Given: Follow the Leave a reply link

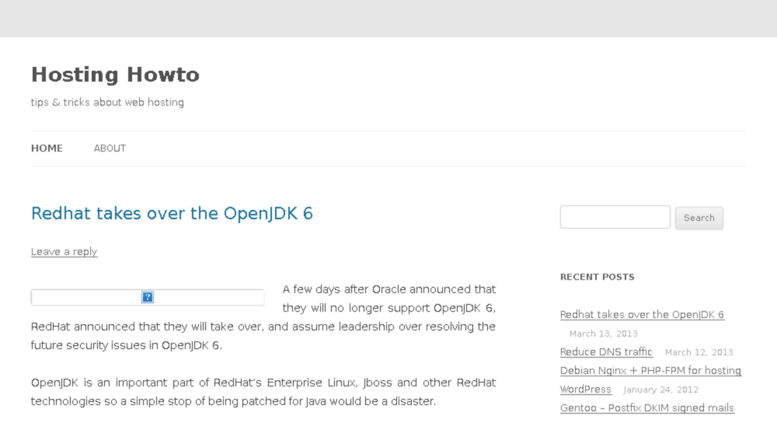Looking at the screenshot, I should pyautogui.click(x=64, y=252).
